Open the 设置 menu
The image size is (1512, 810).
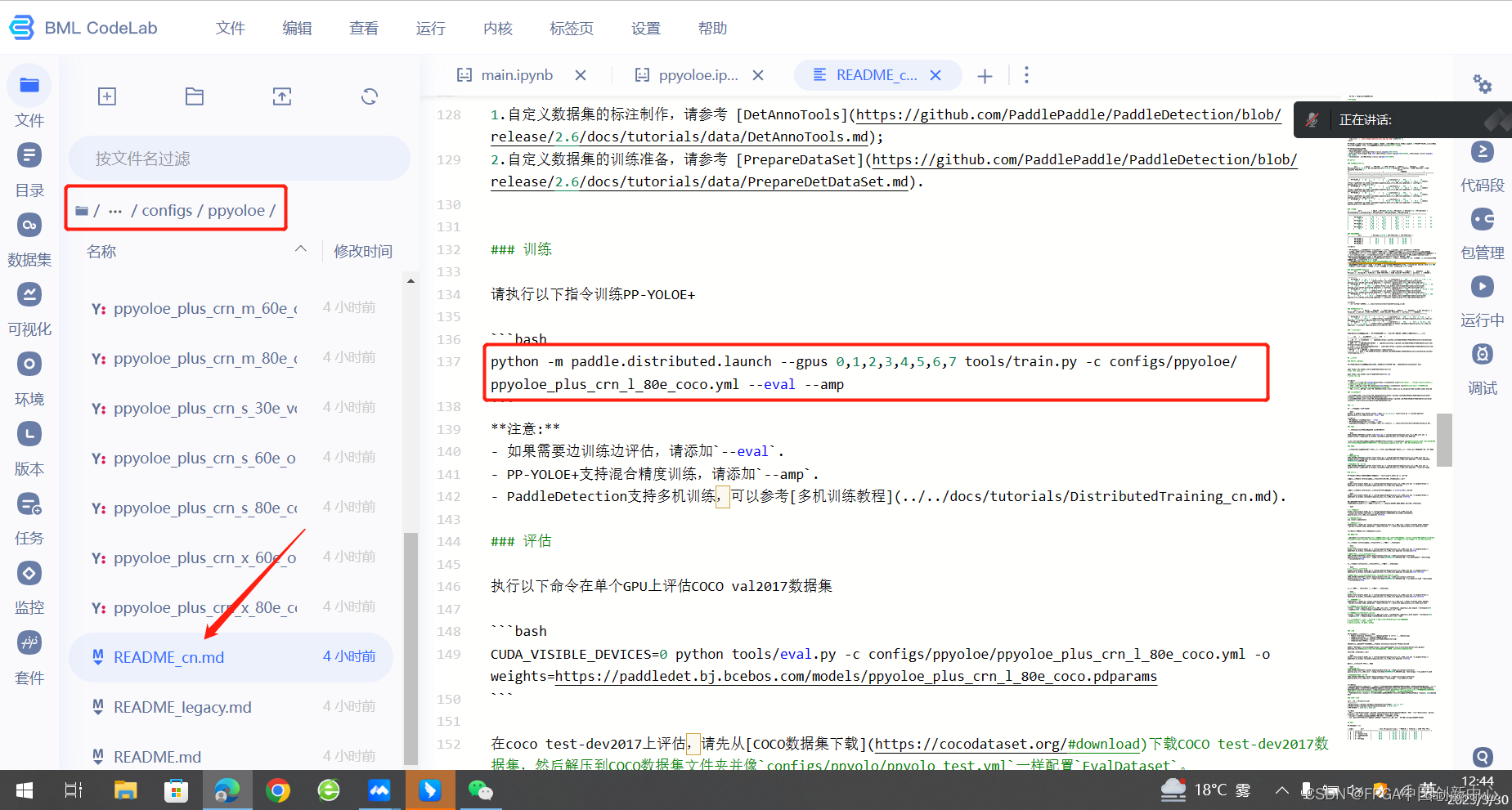[645, 28]
